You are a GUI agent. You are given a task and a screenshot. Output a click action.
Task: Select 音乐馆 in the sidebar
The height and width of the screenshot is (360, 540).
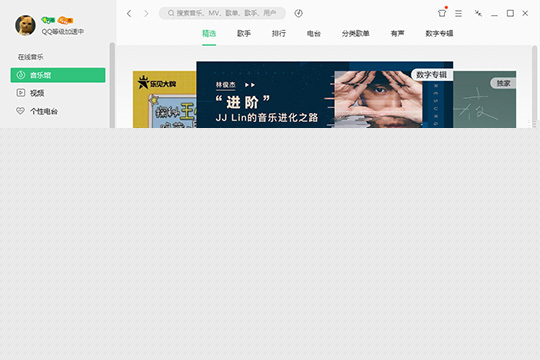point(58,75)
